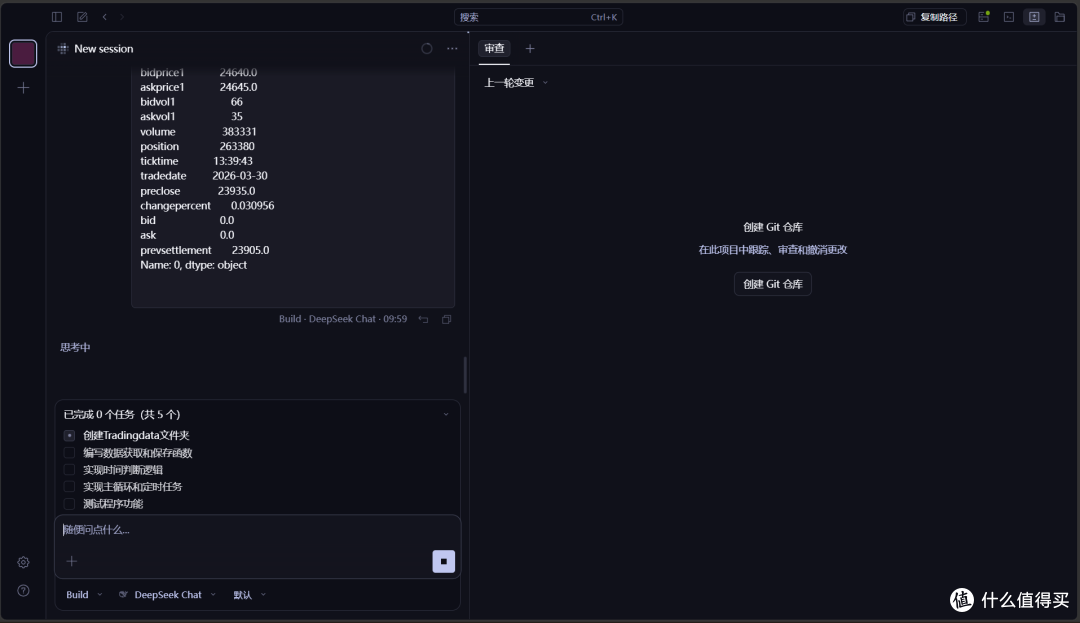The height and width of the screenshot is (623, 1080).
Task: Click the 思考中 status text
Action: click(x=75, y=348)
